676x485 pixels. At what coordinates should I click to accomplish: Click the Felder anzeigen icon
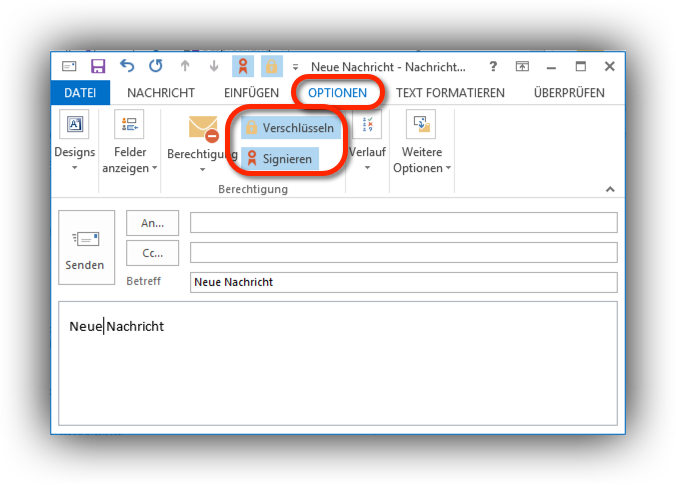click(129, 124)
